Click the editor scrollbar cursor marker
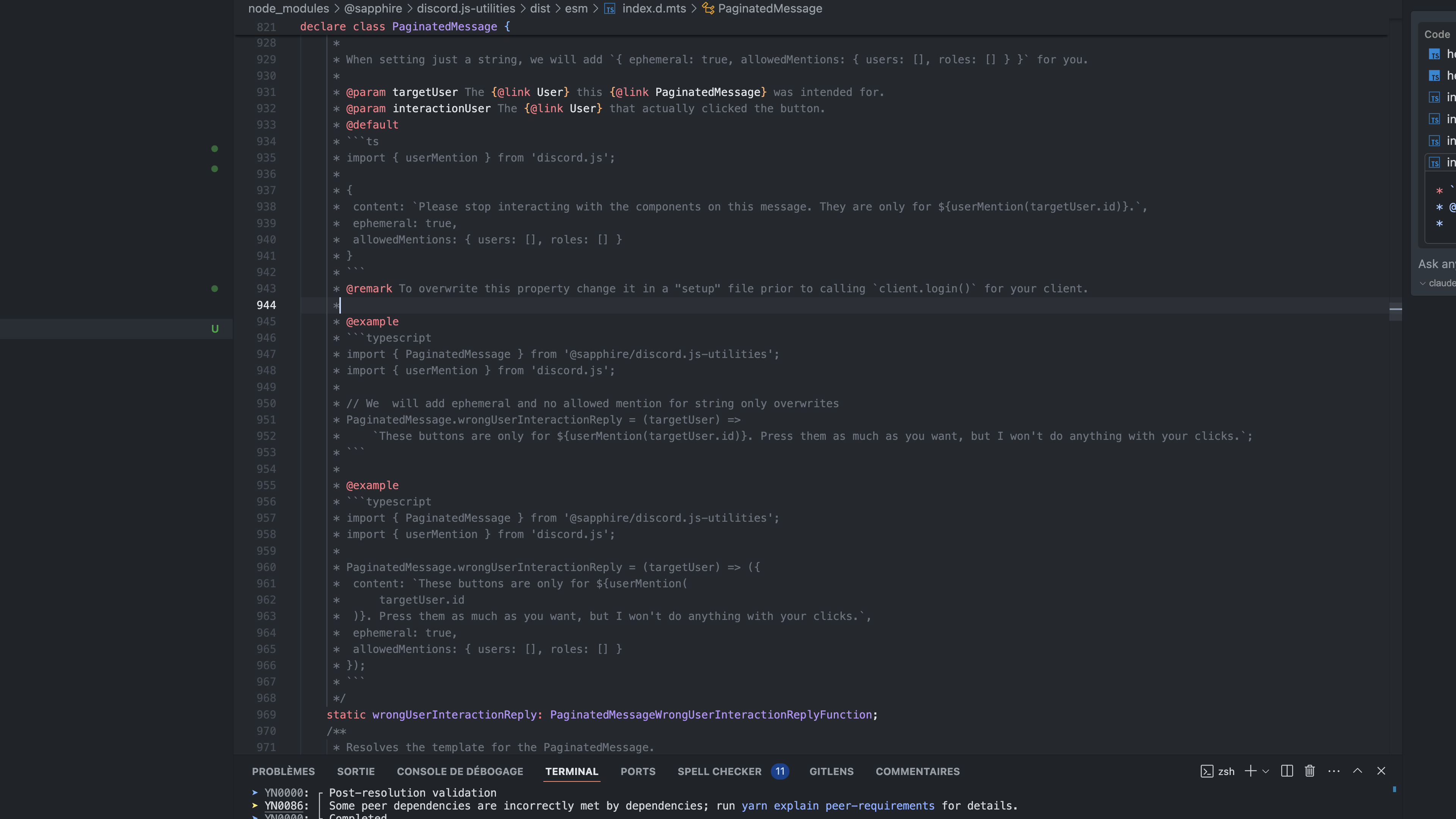This screenshot has height=819, width=1456. 1395,309
